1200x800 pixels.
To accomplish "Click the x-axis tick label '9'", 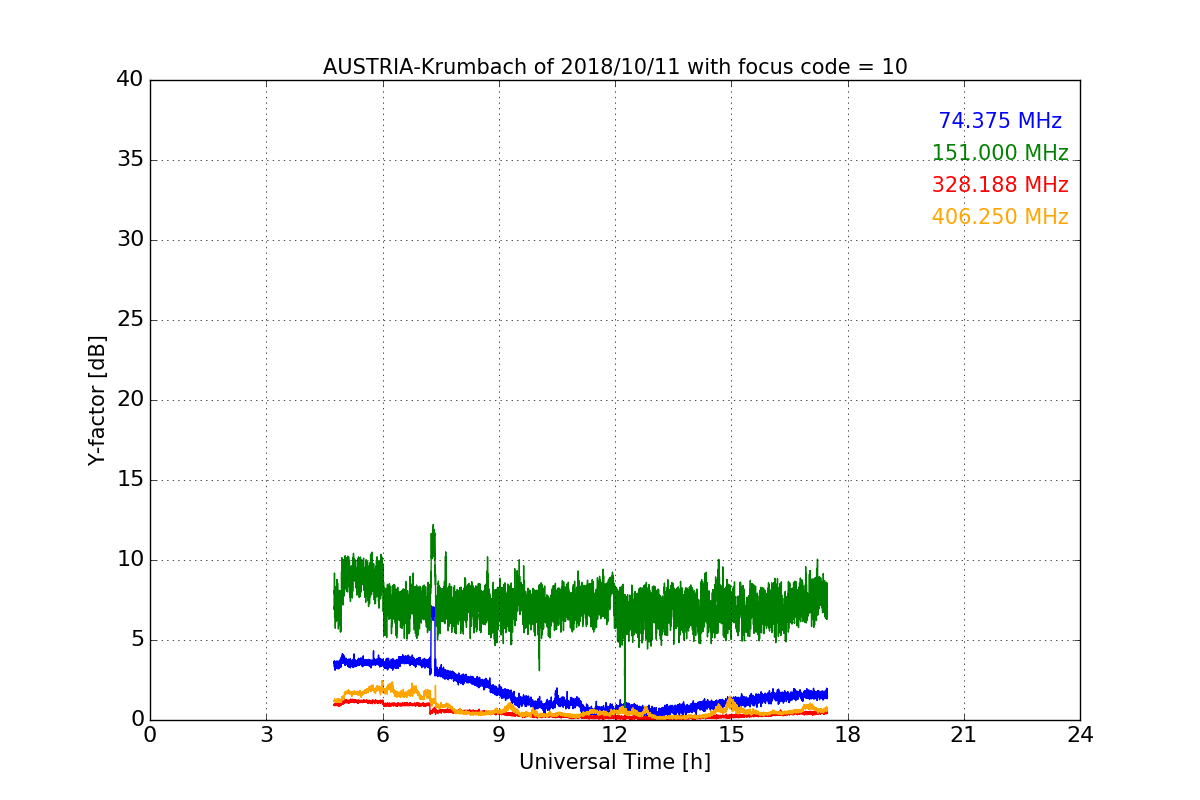I will coord(499,734).
